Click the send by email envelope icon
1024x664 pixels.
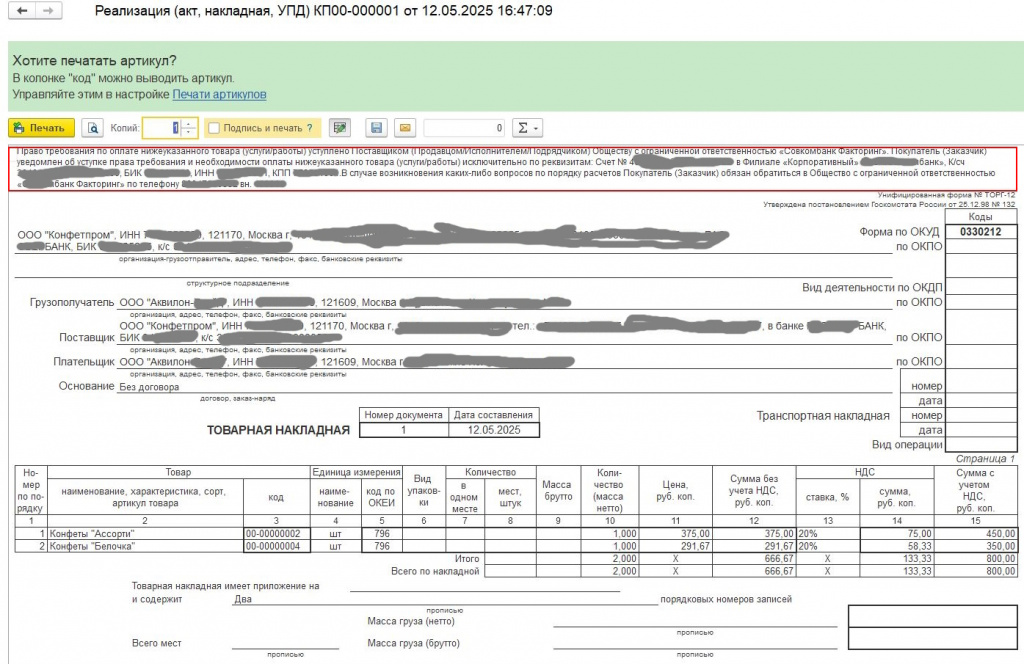(405, 128)
